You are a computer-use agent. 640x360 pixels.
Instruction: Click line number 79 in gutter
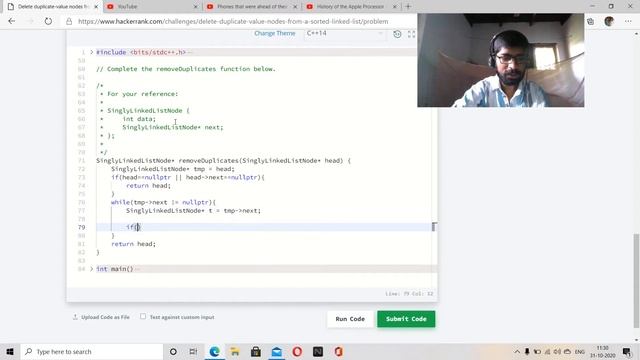81,227
